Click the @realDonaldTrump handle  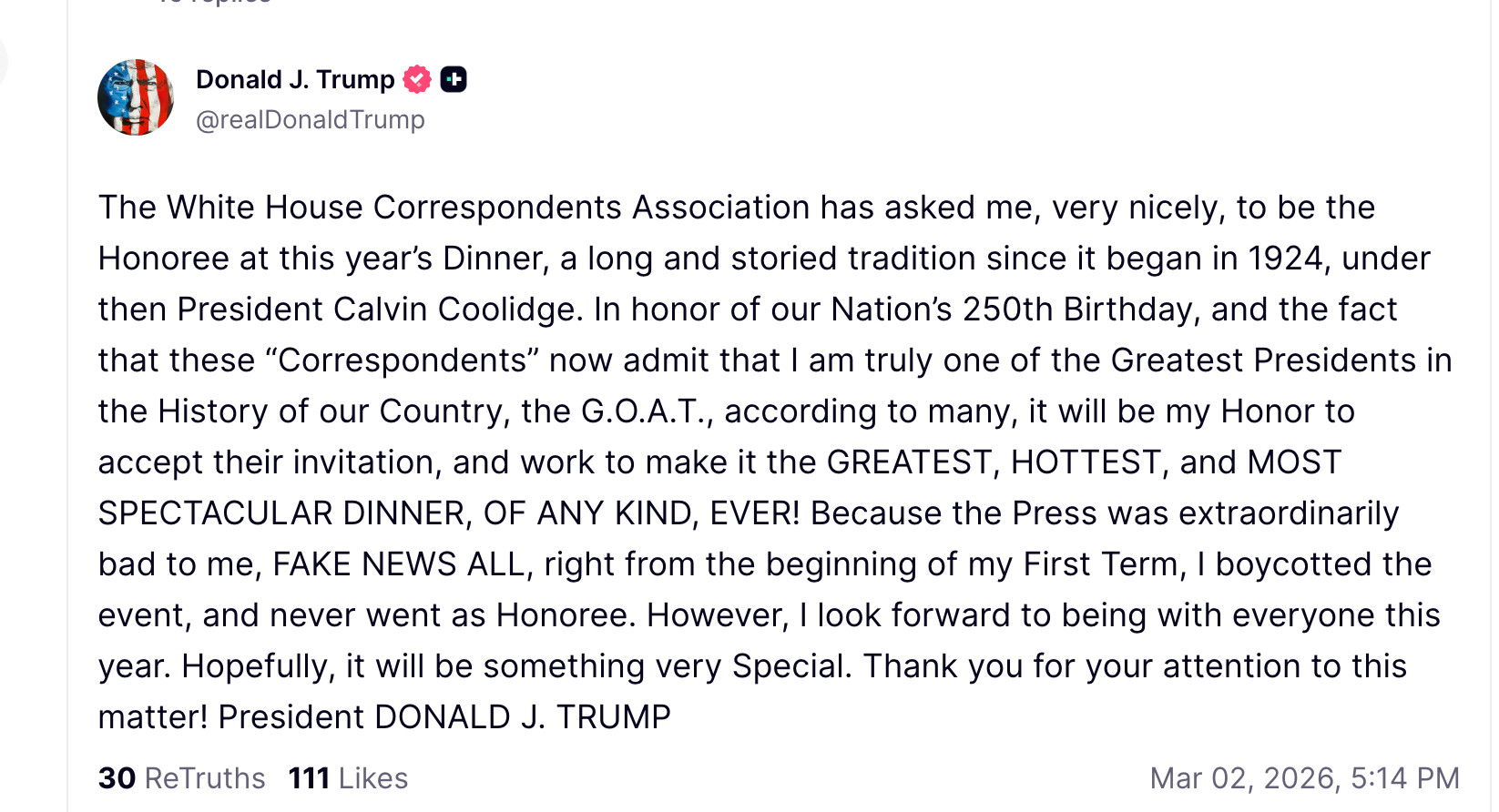(311, 120)
